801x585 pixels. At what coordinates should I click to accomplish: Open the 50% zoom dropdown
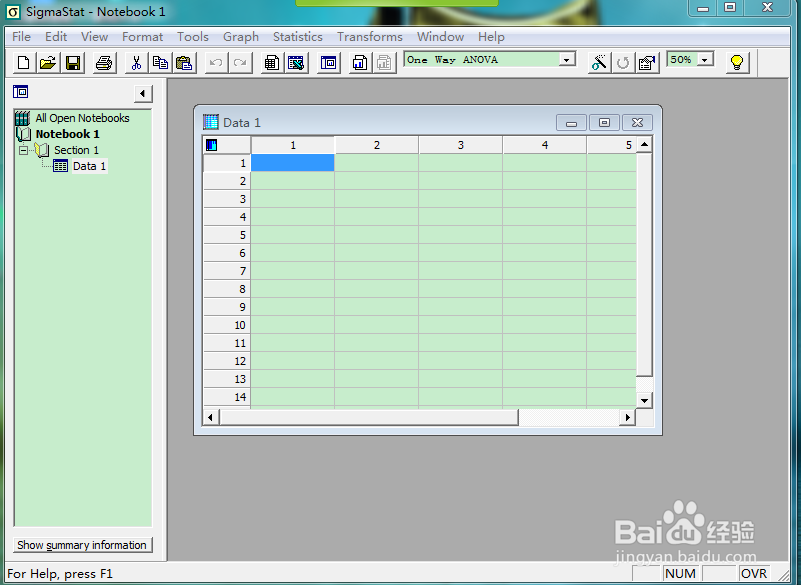click(x=705, y=60)
